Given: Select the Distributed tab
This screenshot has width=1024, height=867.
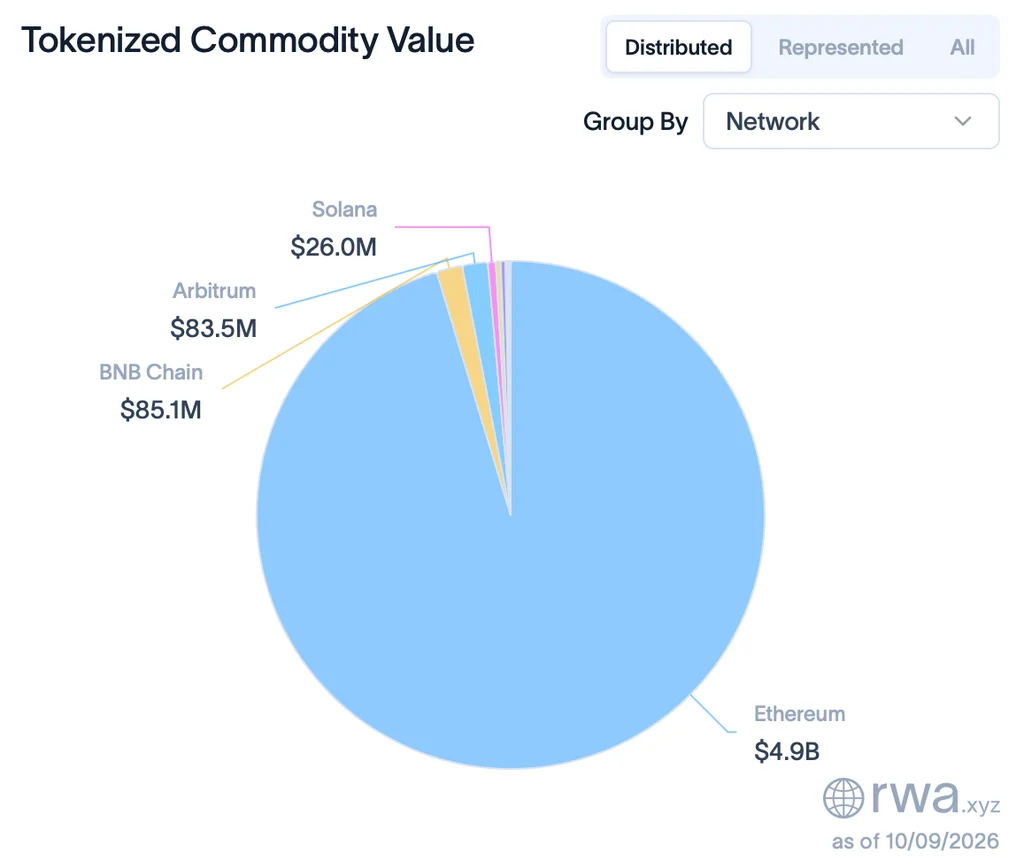Looking at the screenshot, I should [x=678, y=47].
